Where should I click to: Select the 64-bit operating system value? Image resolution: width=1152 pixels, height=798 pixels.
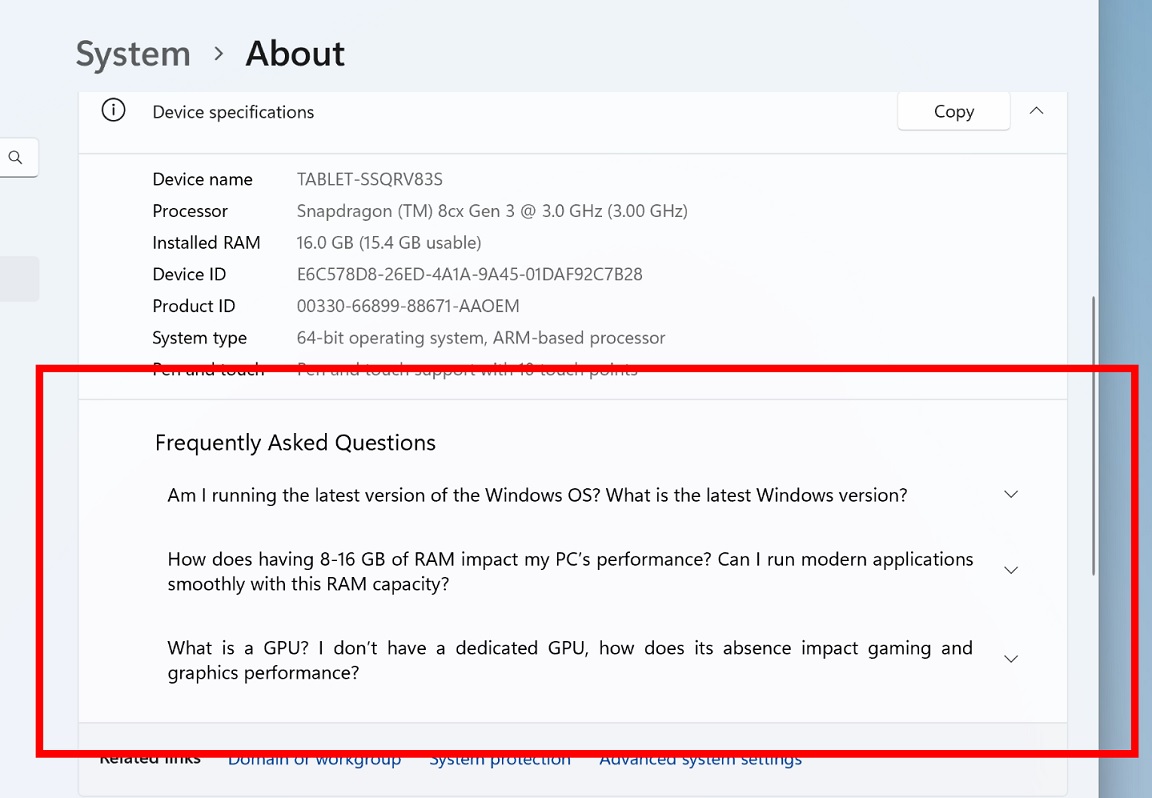[480, 338]
